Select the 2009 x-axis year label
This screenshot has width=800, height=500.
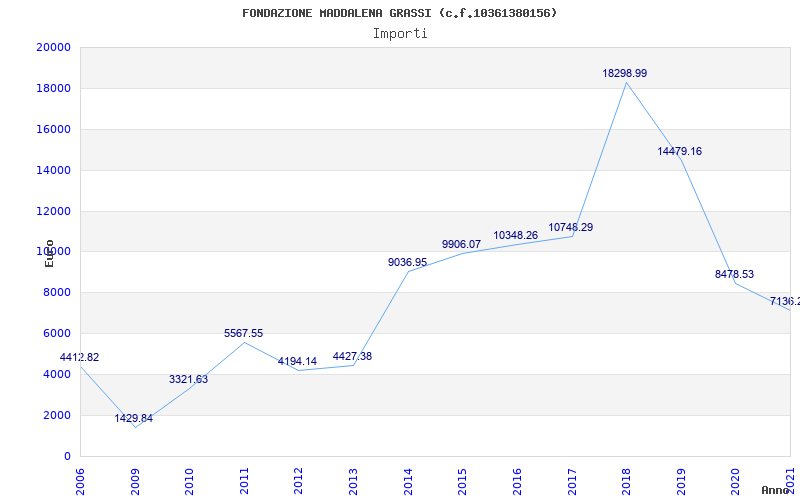[x=135, y=482]
